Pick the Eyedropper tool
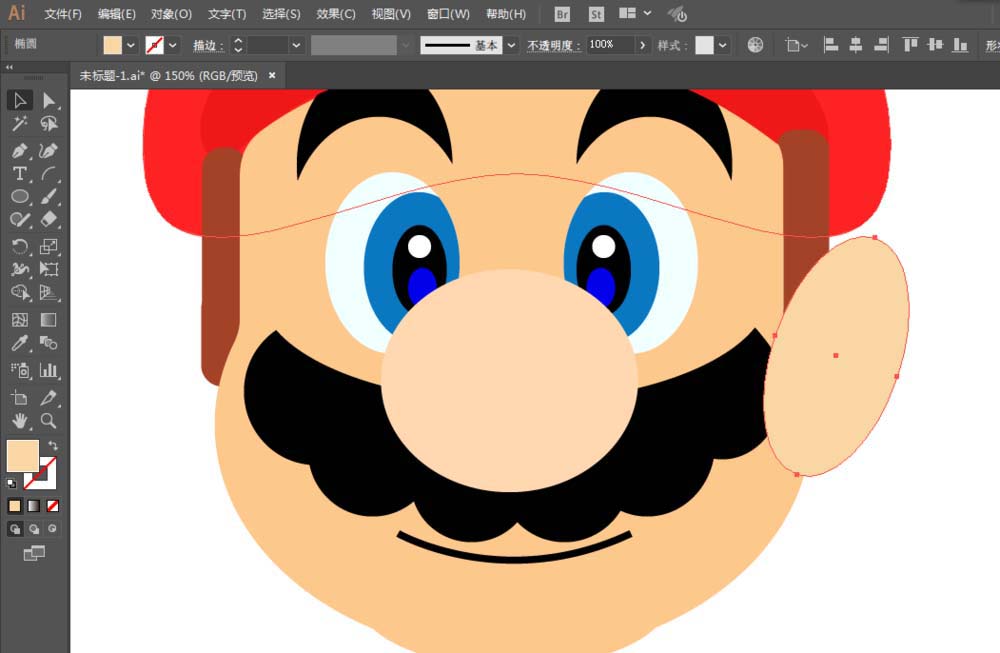 pos(20,343)
